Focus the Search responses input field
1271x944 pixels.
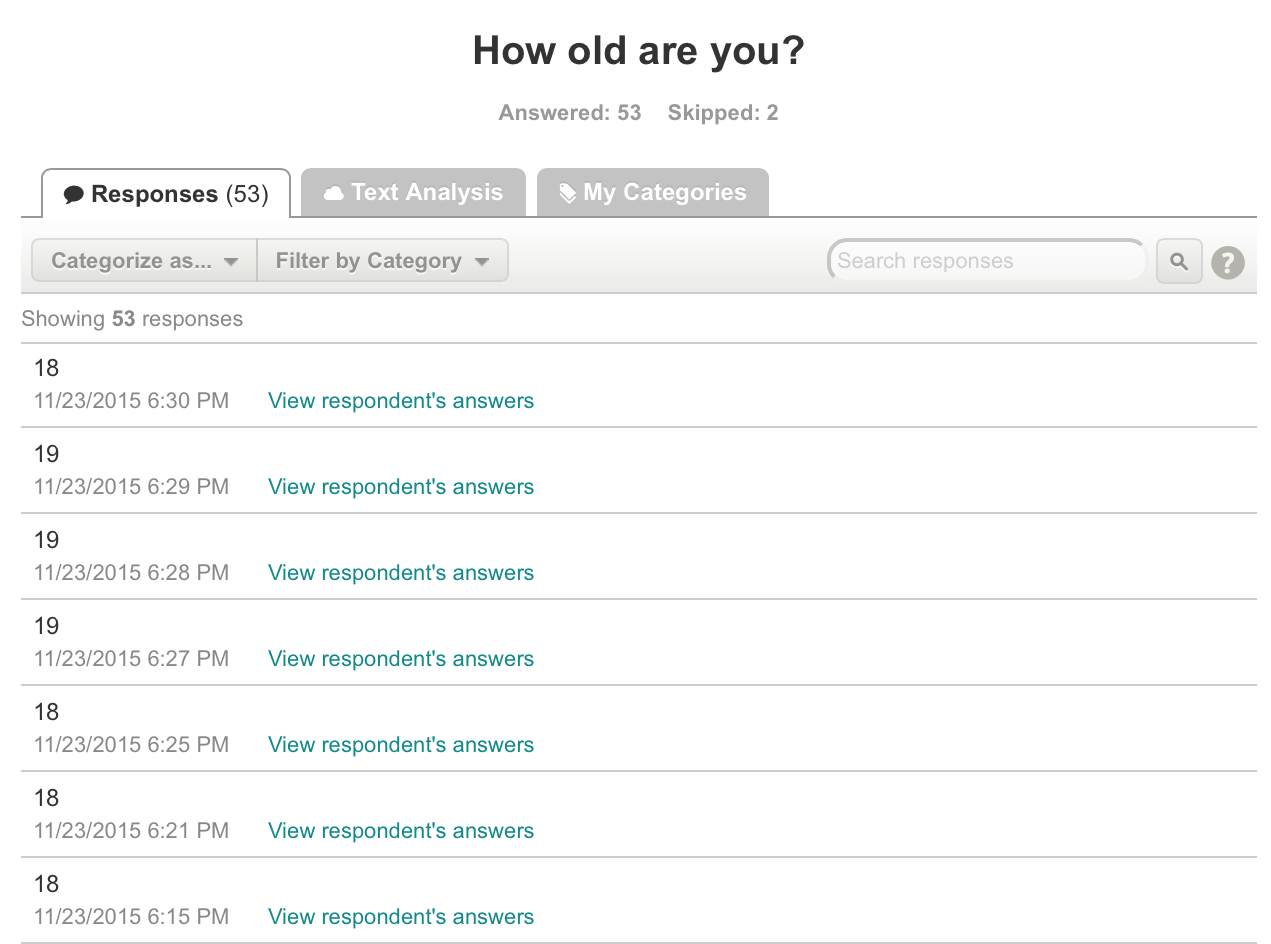click(985, 261)
